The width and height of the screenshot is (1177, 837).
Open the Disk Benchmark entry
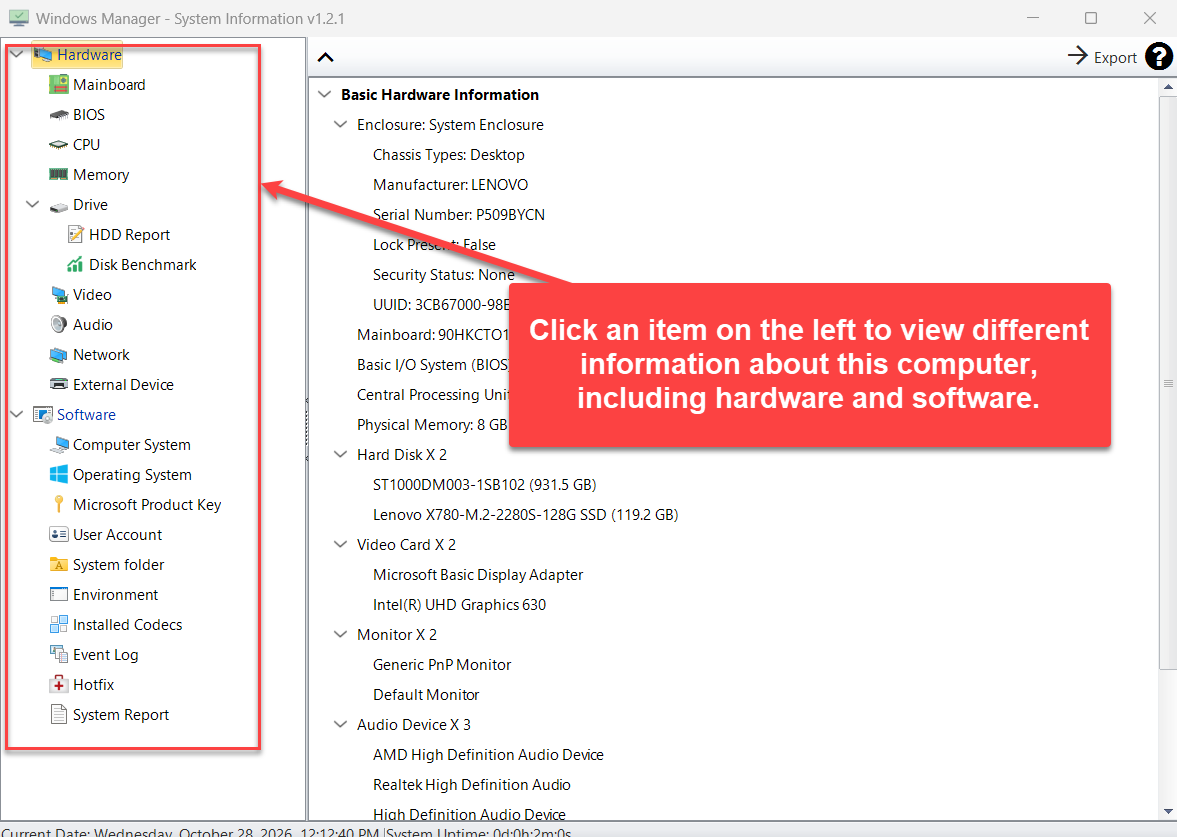143,265
